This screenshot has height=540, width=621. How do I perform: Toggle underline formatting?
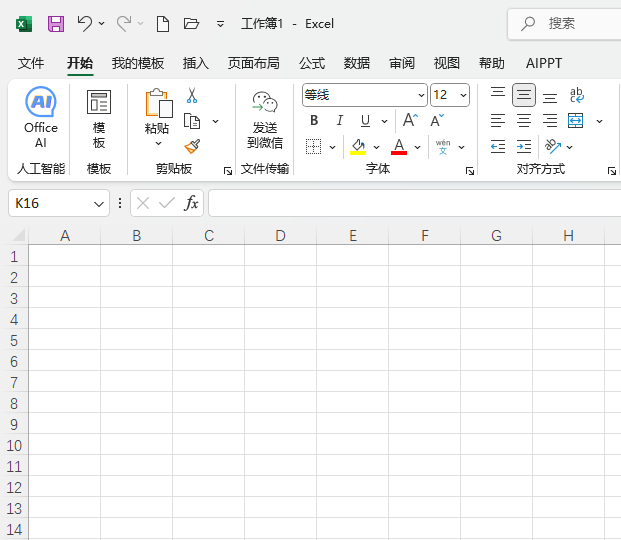[x=366, y=120]
